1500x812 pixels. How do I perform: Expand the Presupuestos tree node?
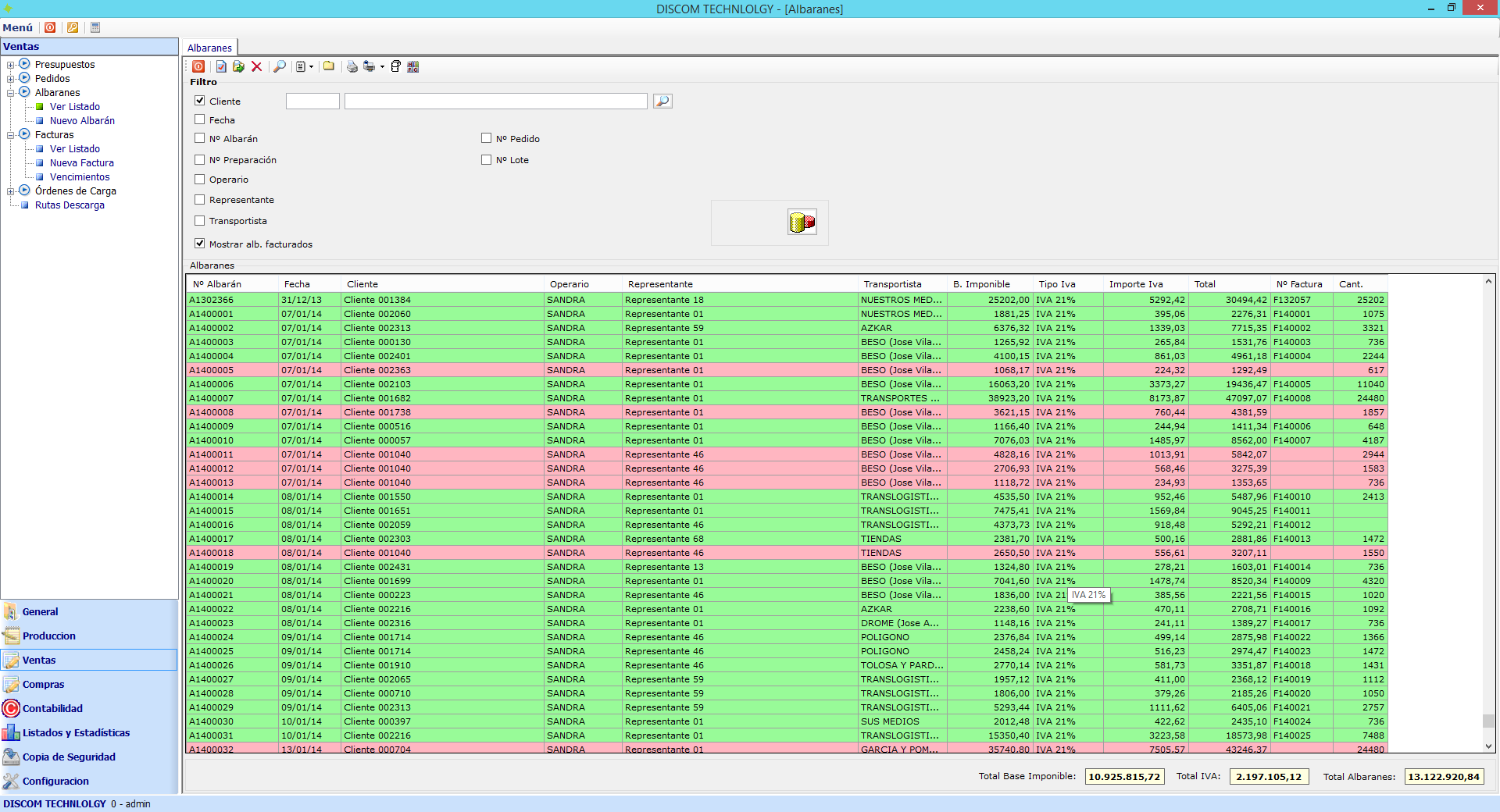(10, 65)
